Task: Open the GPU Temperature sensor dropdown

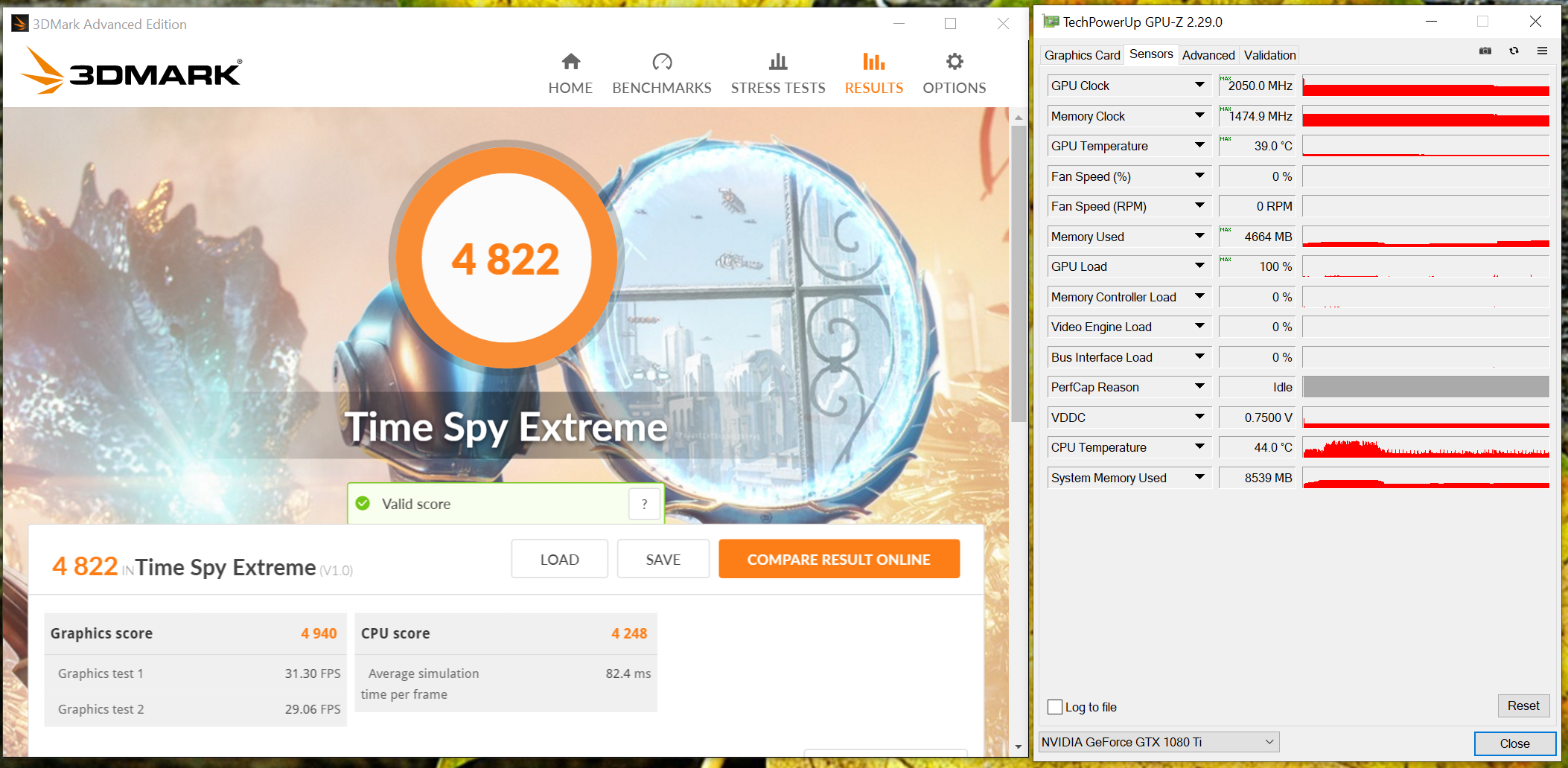Action: 1199,146
